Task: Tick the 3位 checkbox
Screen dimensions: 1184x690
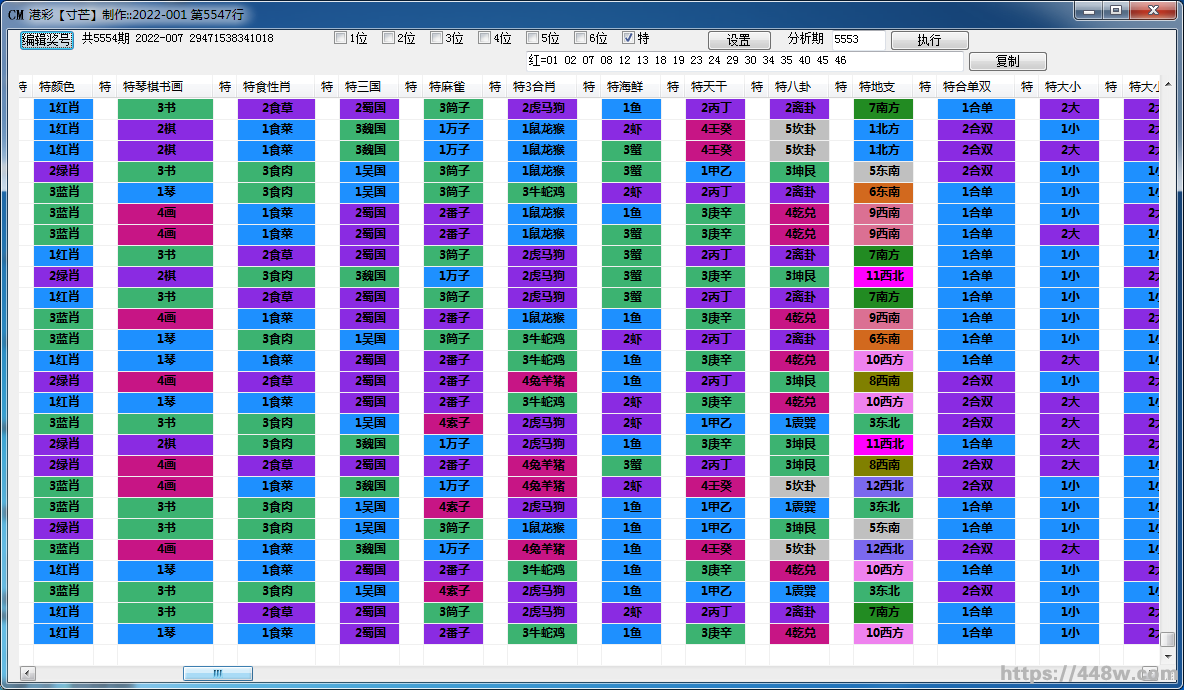Action: [x=436, y=39]
